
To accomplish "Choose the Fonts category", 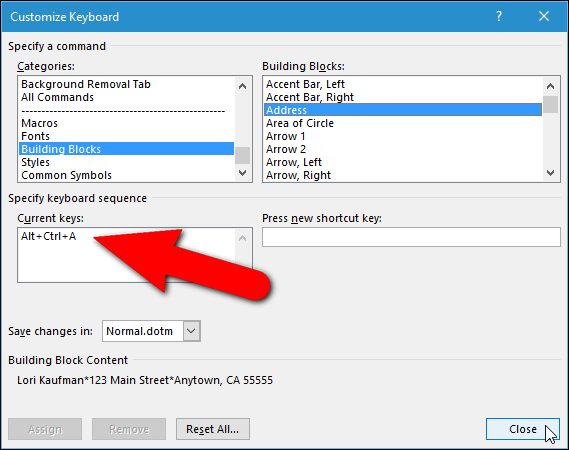I will tap(35, 136).
